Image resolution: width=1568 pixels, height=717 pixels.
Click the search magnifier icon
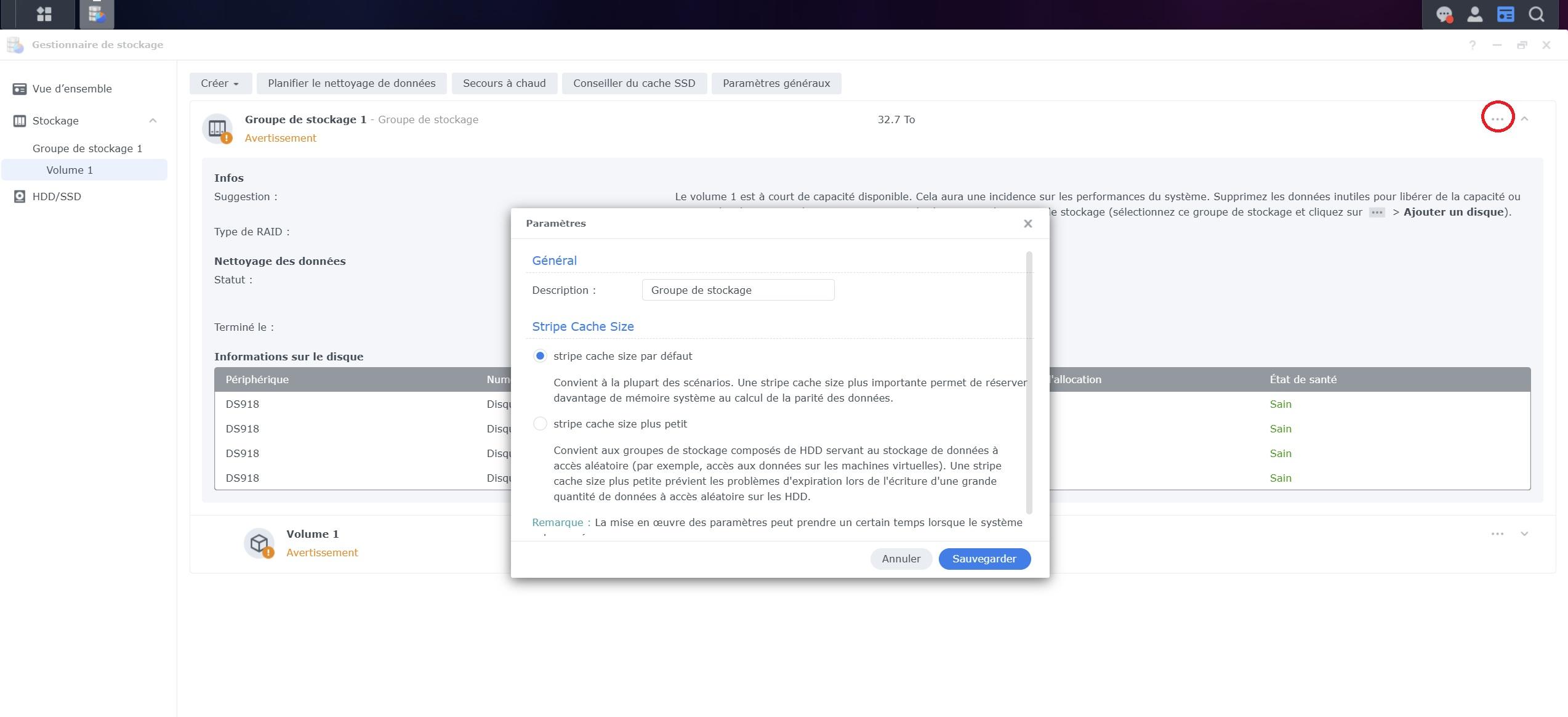(x=1537, y=14)
